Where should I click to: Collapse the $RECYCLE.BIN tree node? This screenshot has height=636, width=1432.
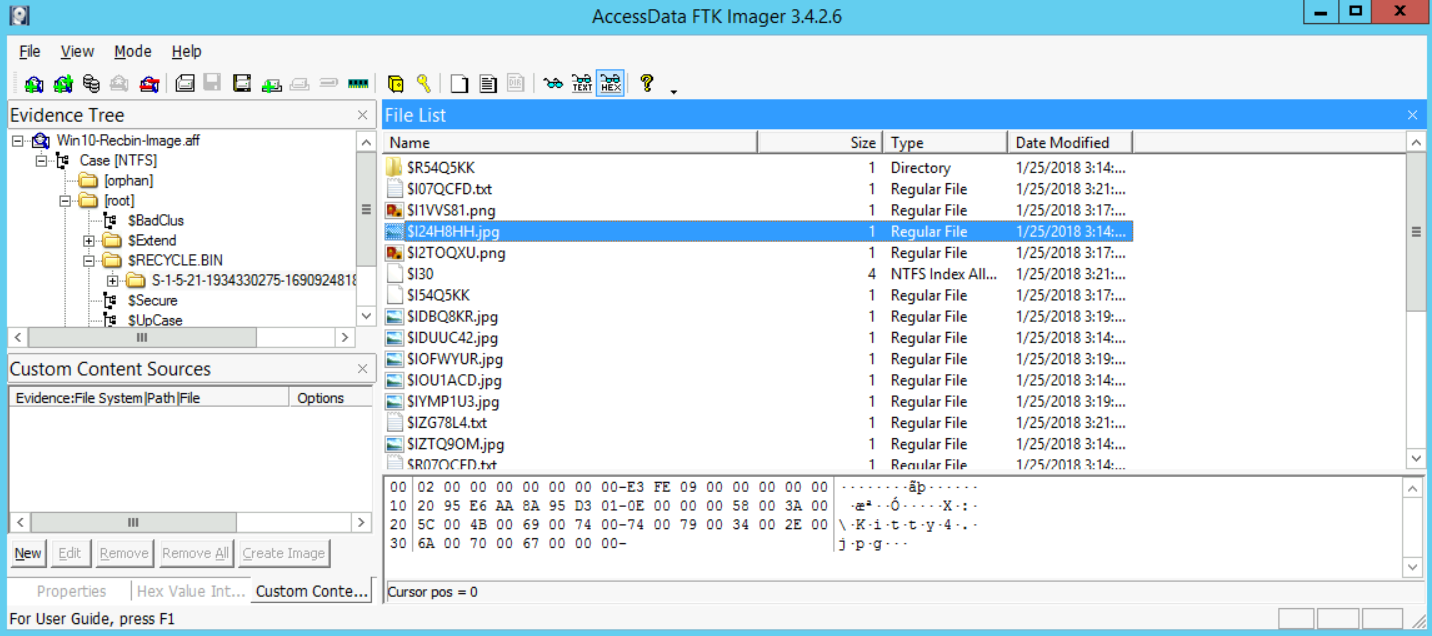pyautogui.click(x=89, y=261)
